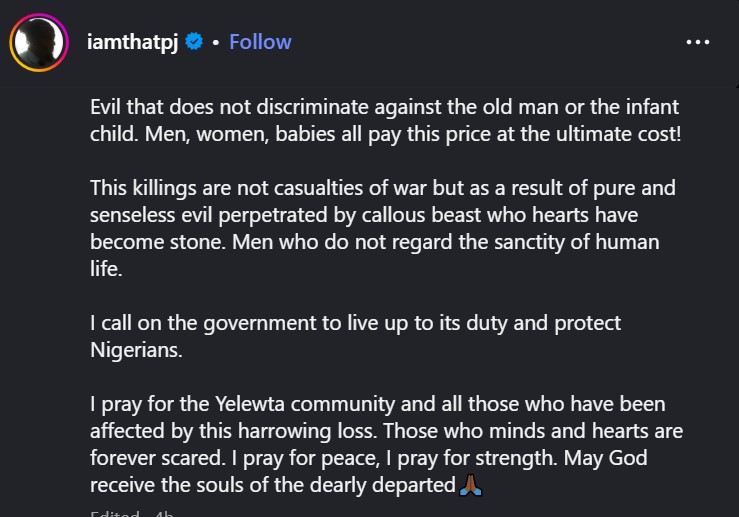The width and height of the screenshot is (739, 517).
Task: Click the line starting "forever scared"
Action: (369, 458)
